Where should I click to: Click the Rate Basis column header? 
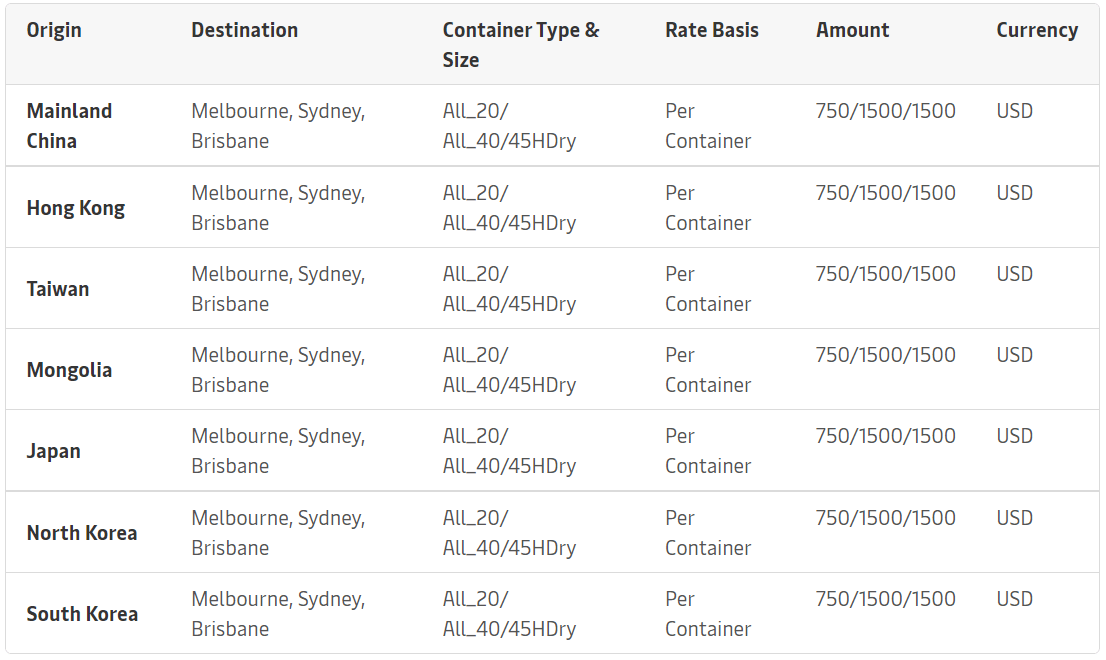point(711,30)
